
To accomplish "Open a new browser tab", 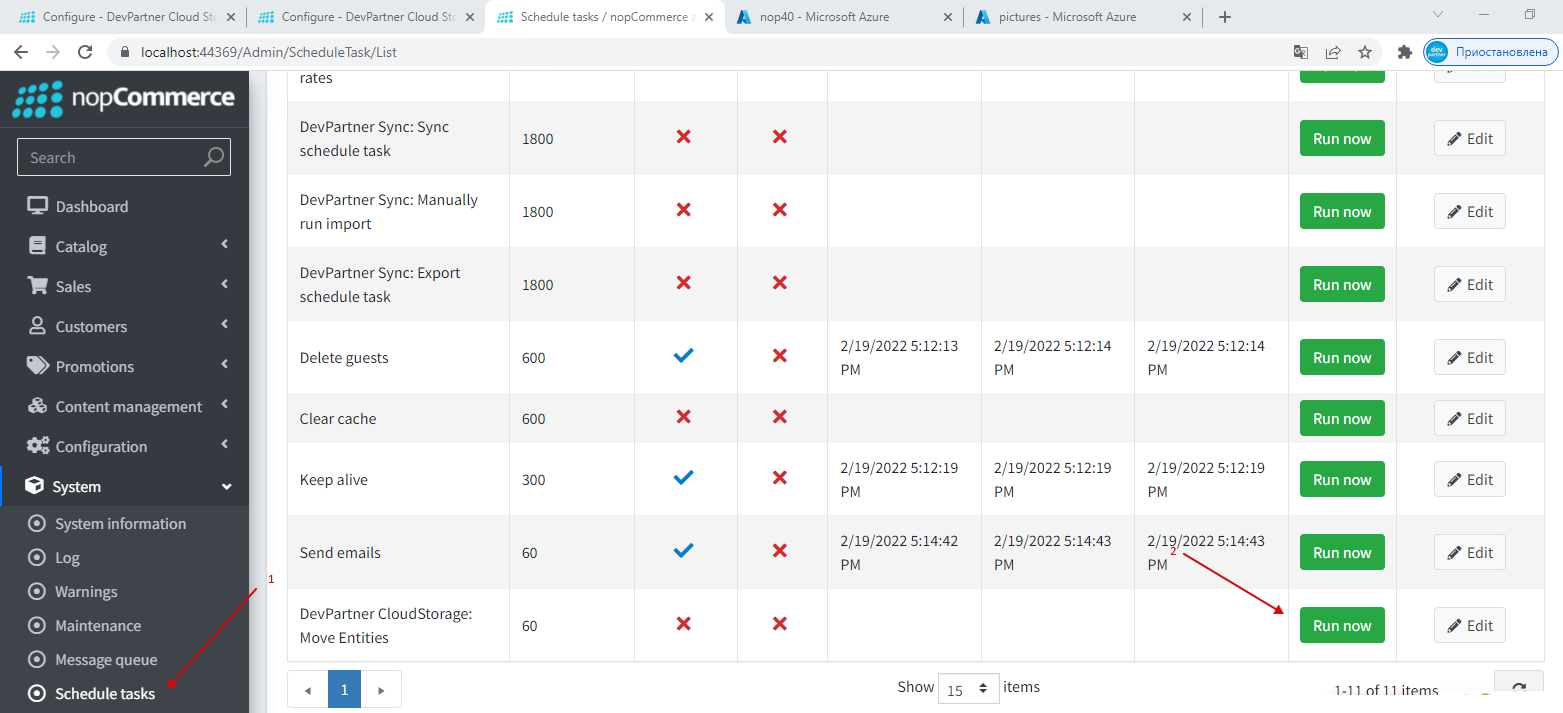I will [x=1225, y=17].
